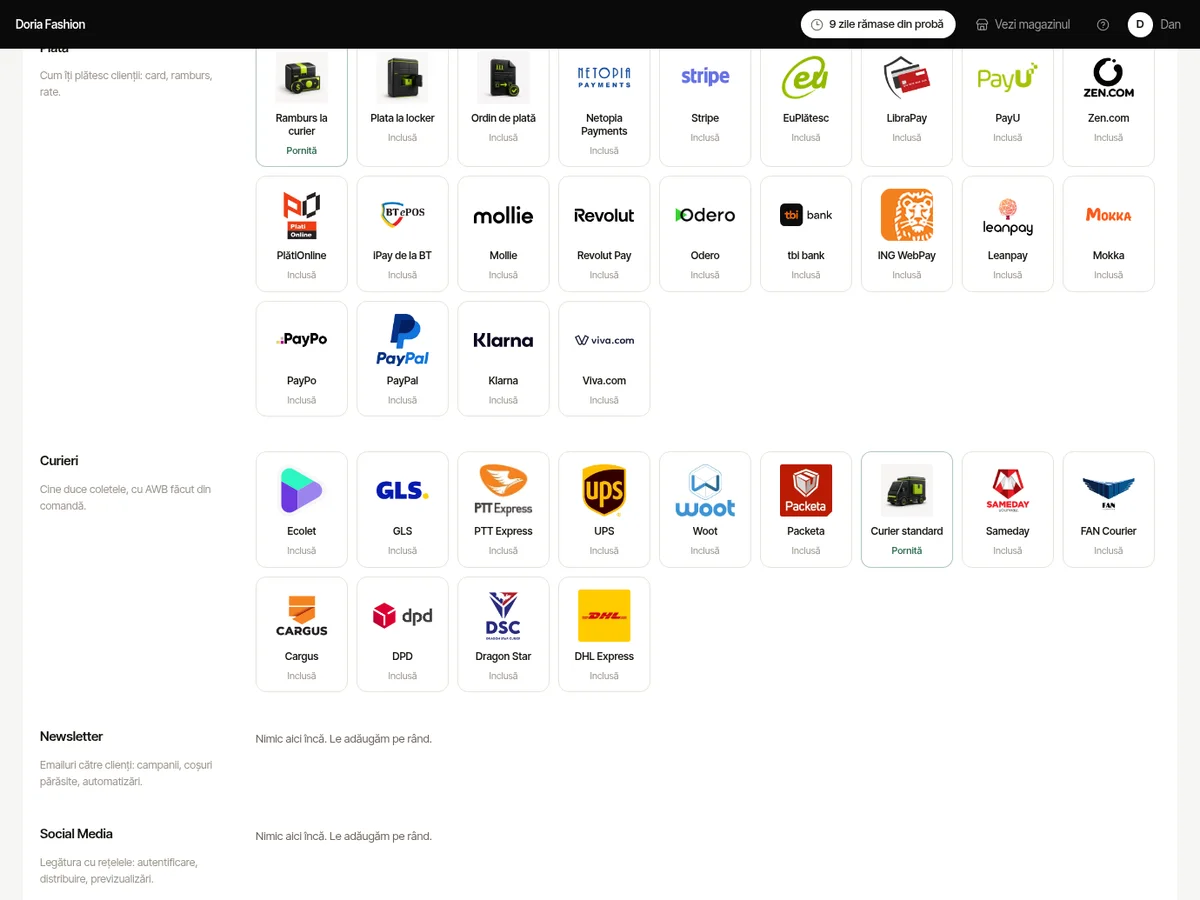
Task: Open the Mollie payment card
Action: coord(503,234)
